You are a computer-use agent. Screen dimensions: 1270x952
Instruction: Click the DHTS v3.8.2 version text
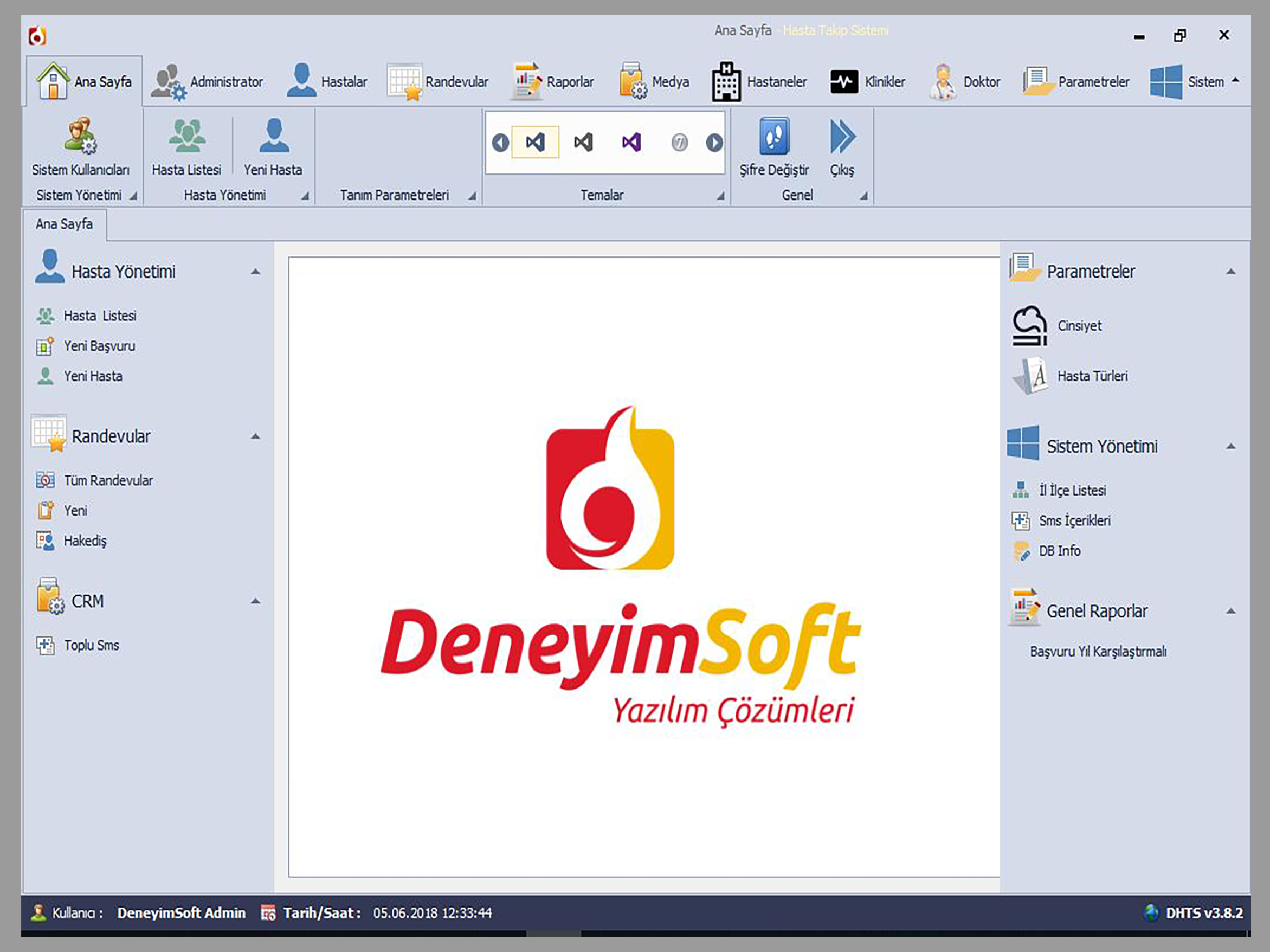pyautogui.click(x=1204, y=913)
